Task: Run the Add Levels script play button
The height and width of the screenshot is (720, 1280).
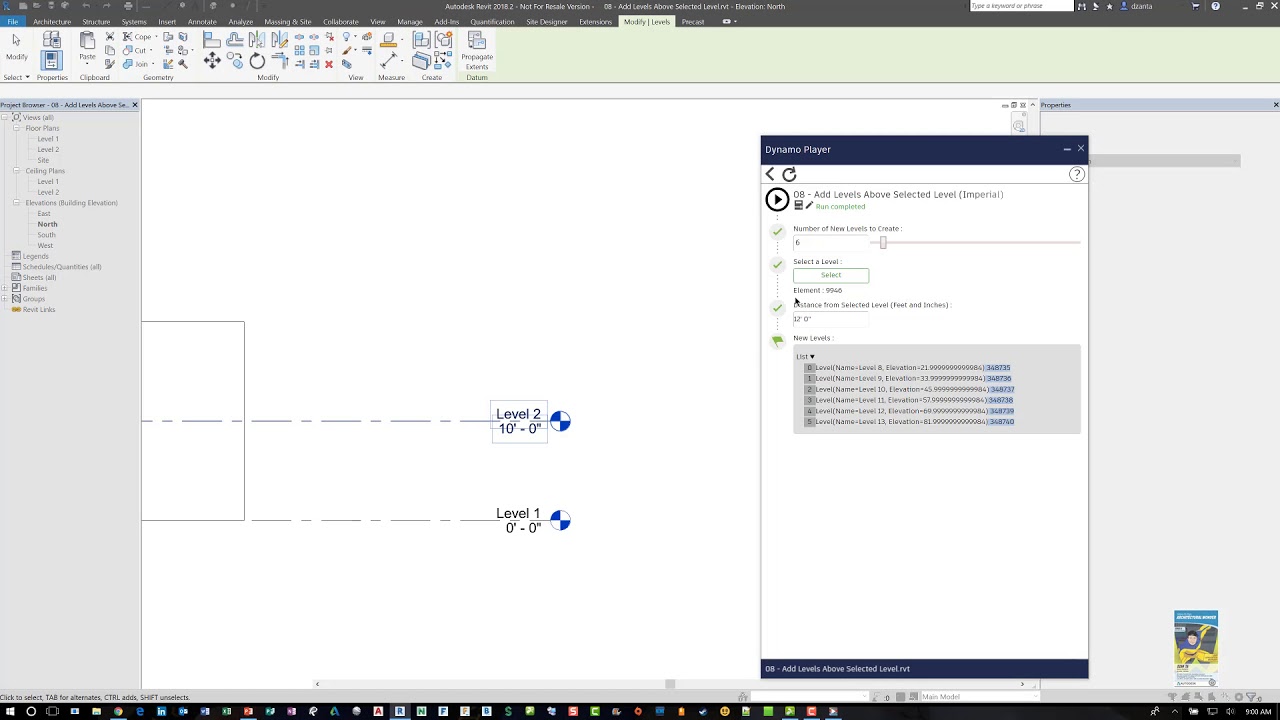Action: click(x=777, y=200)
